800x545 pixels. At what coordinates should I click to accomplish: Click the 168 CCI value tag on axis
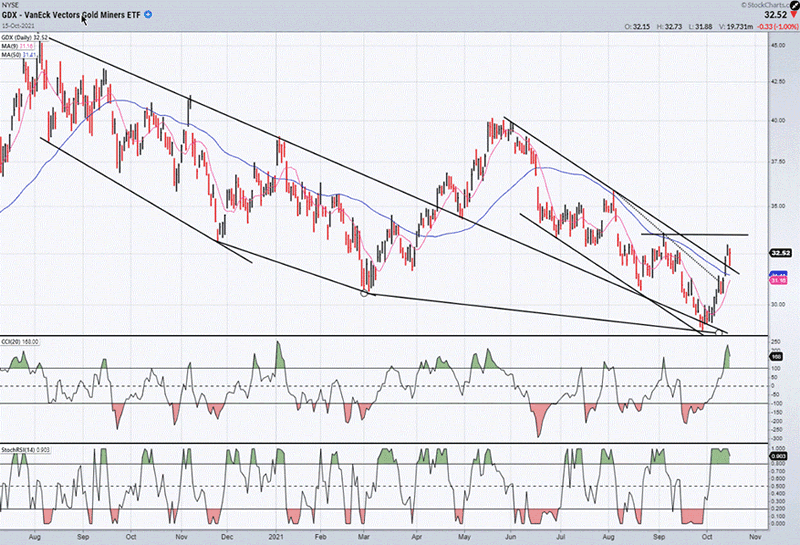777,357
